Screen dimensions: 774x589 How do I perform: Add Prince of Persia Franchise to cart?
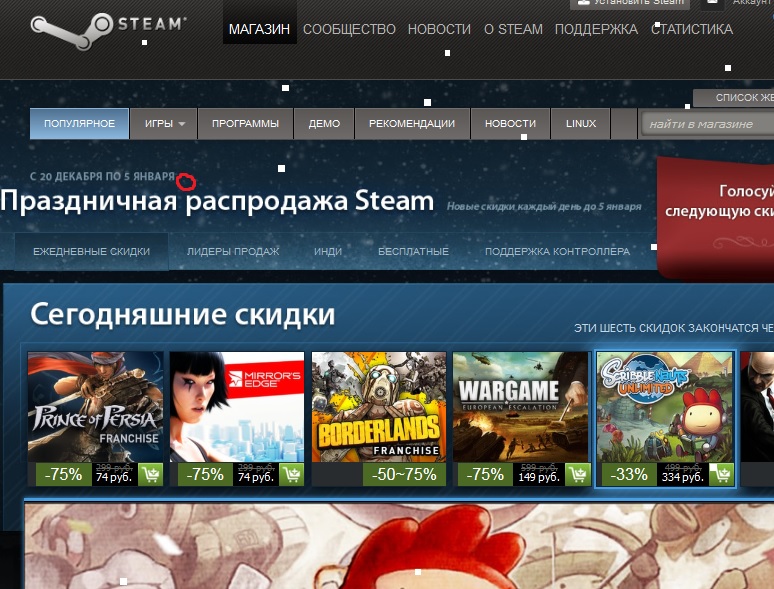151,475
